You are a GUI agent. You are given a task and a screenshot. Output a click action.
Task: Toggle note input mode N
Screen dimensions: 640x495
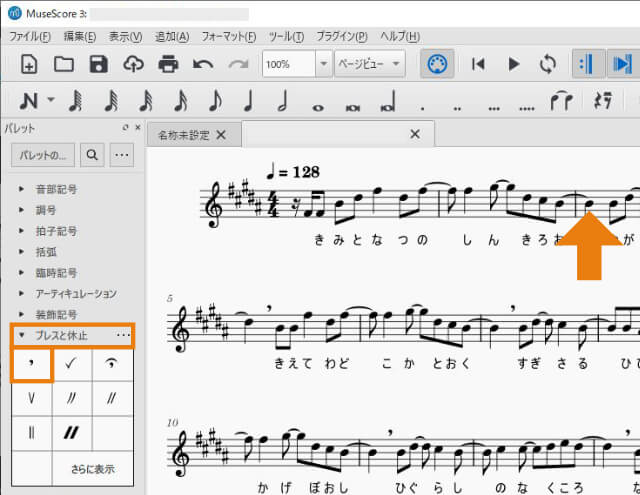pyautogui.click(x=29, y=101)
